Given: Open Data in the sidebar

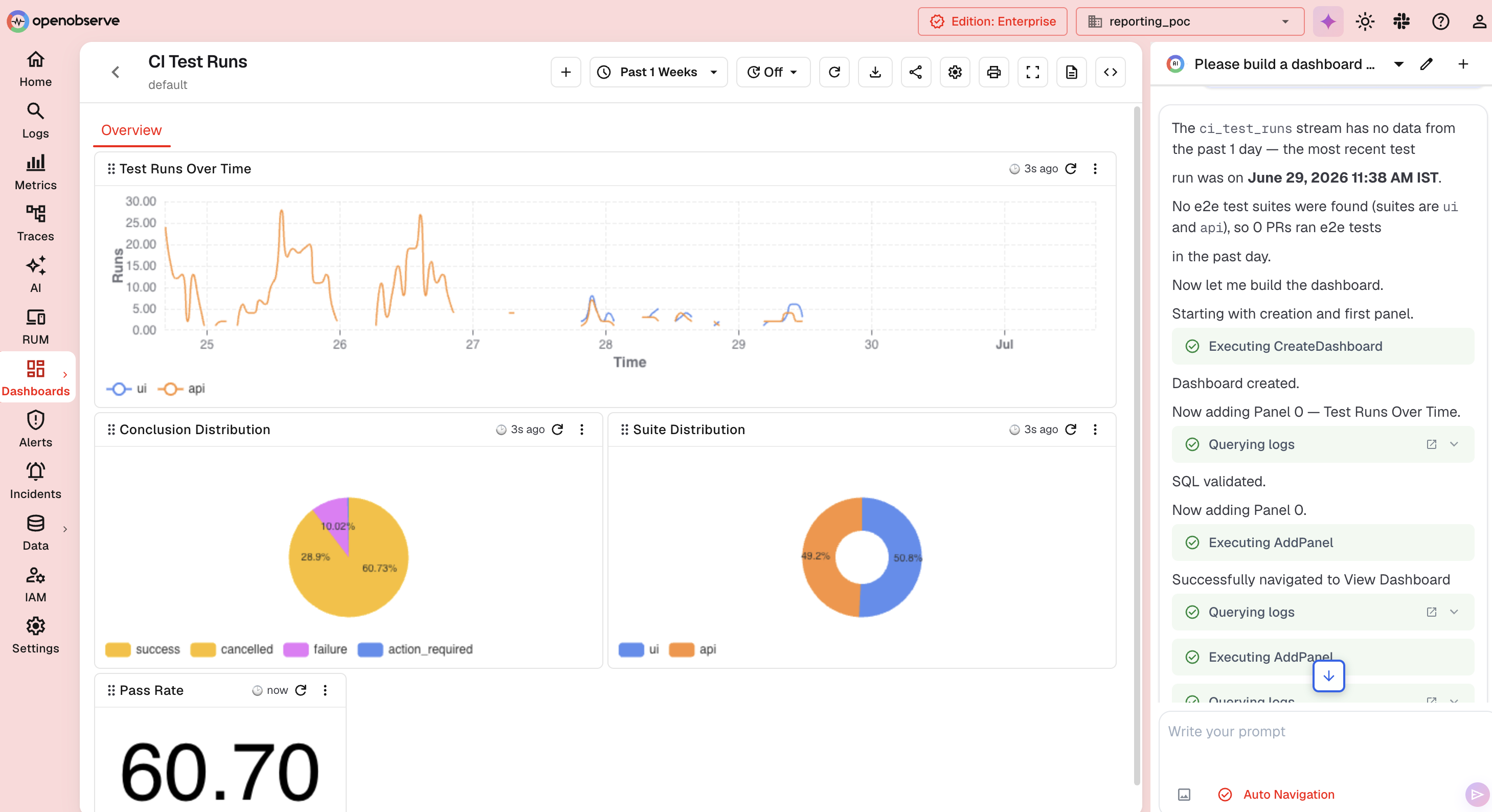Looking at the screenshot, I should 35,532.
